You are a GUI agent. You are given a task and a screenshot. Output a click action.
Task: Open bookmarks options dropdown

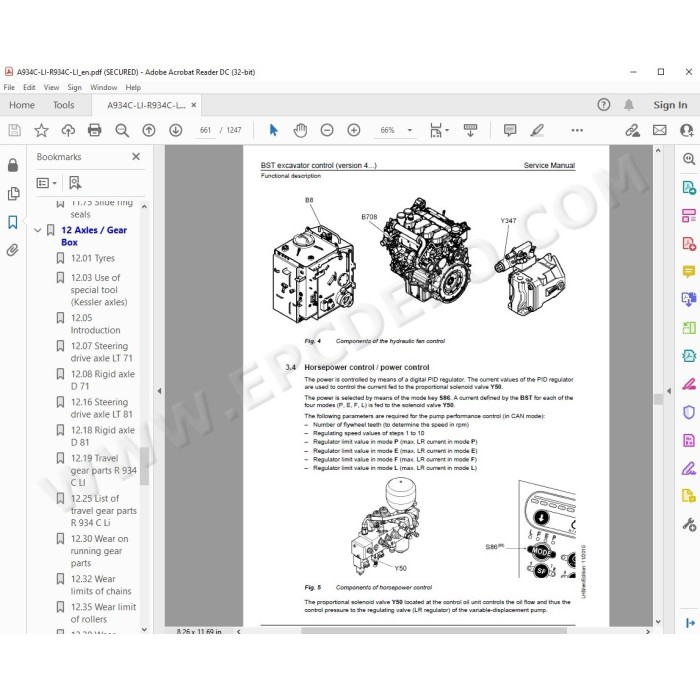46,183
